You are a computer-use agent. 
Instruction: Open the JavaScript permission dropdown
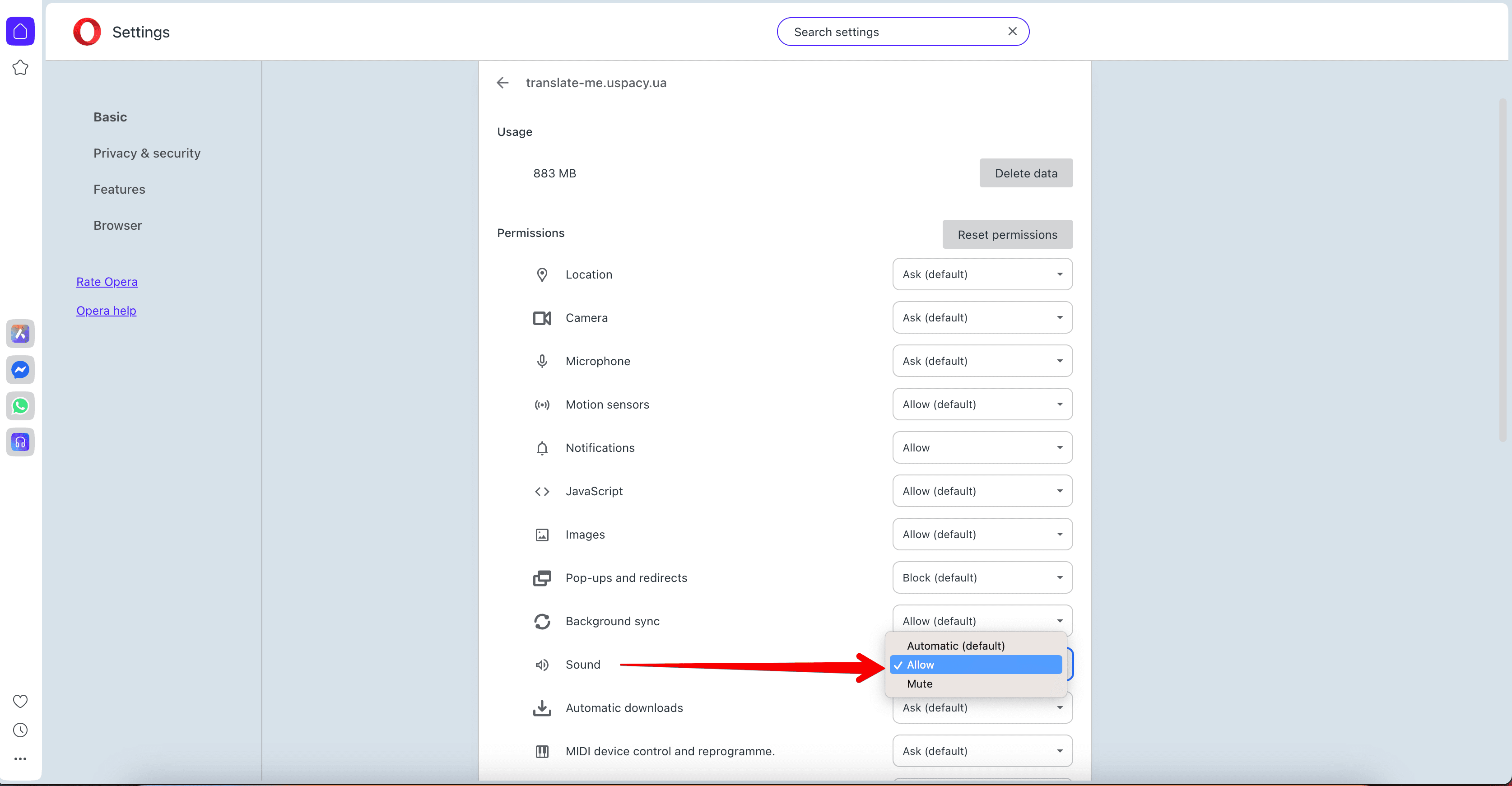pos(982,491)
